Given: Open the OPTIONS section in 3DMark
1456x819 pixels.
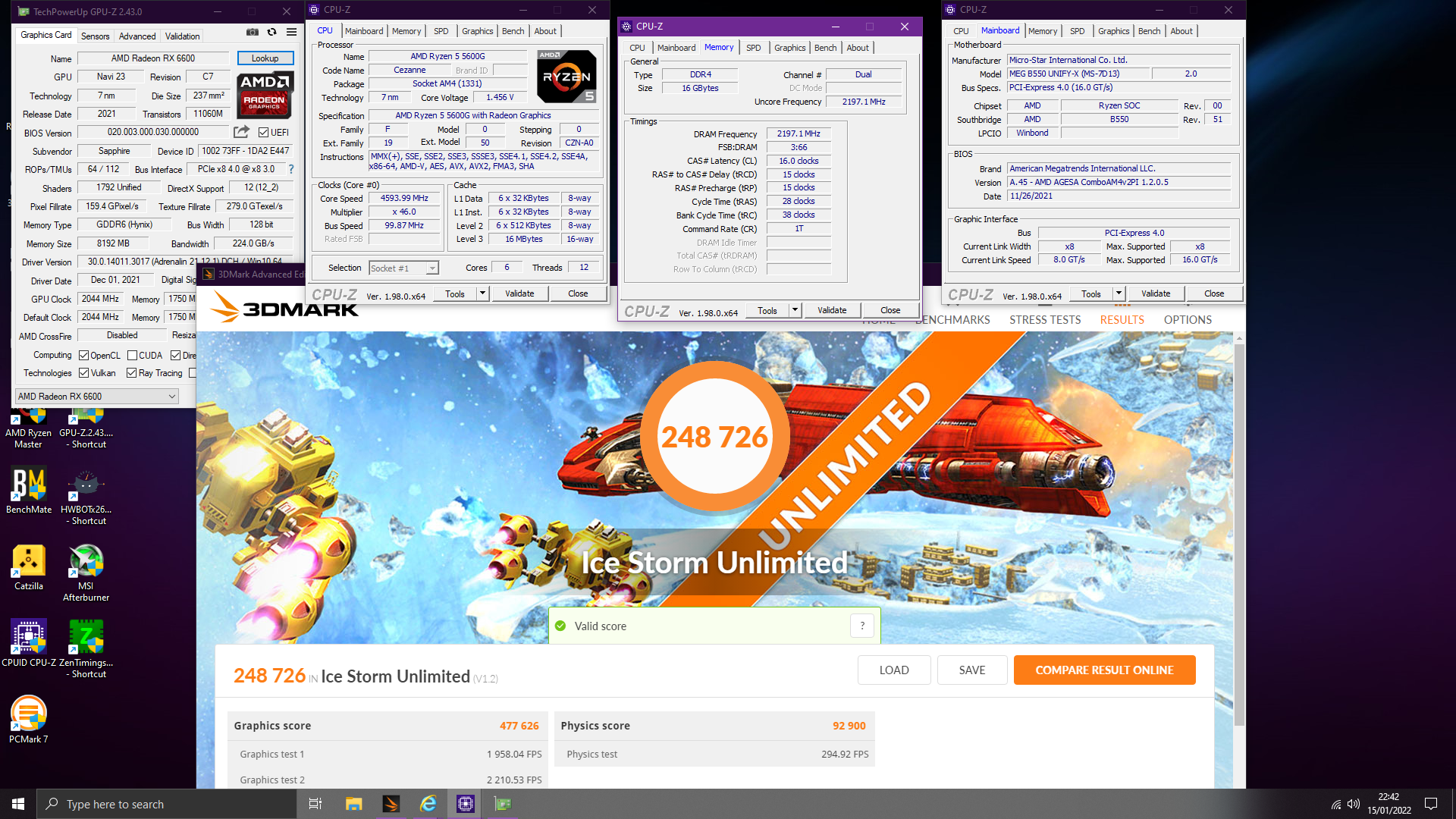Looking at the screenshot, I should [1188, 320].
